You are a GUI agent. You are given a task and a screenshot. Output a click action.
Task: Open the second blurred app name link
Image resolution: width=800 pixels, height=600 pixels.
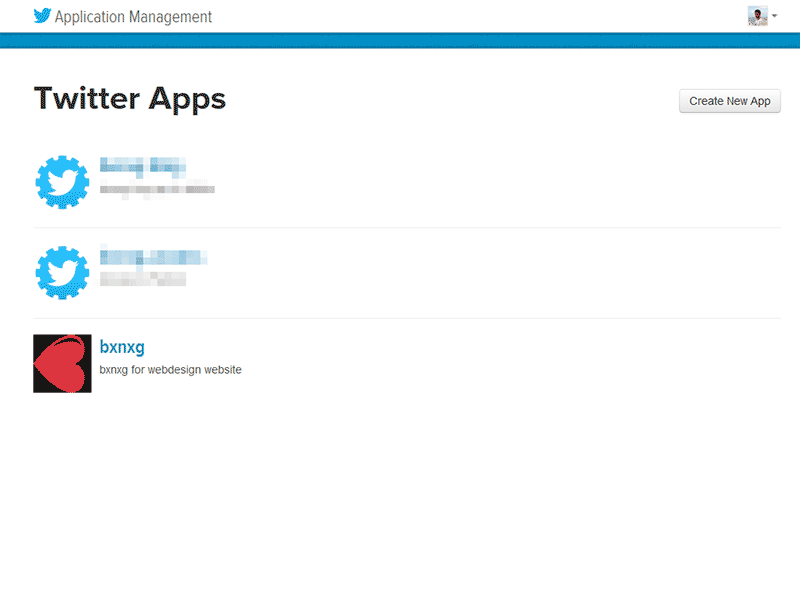154,257
